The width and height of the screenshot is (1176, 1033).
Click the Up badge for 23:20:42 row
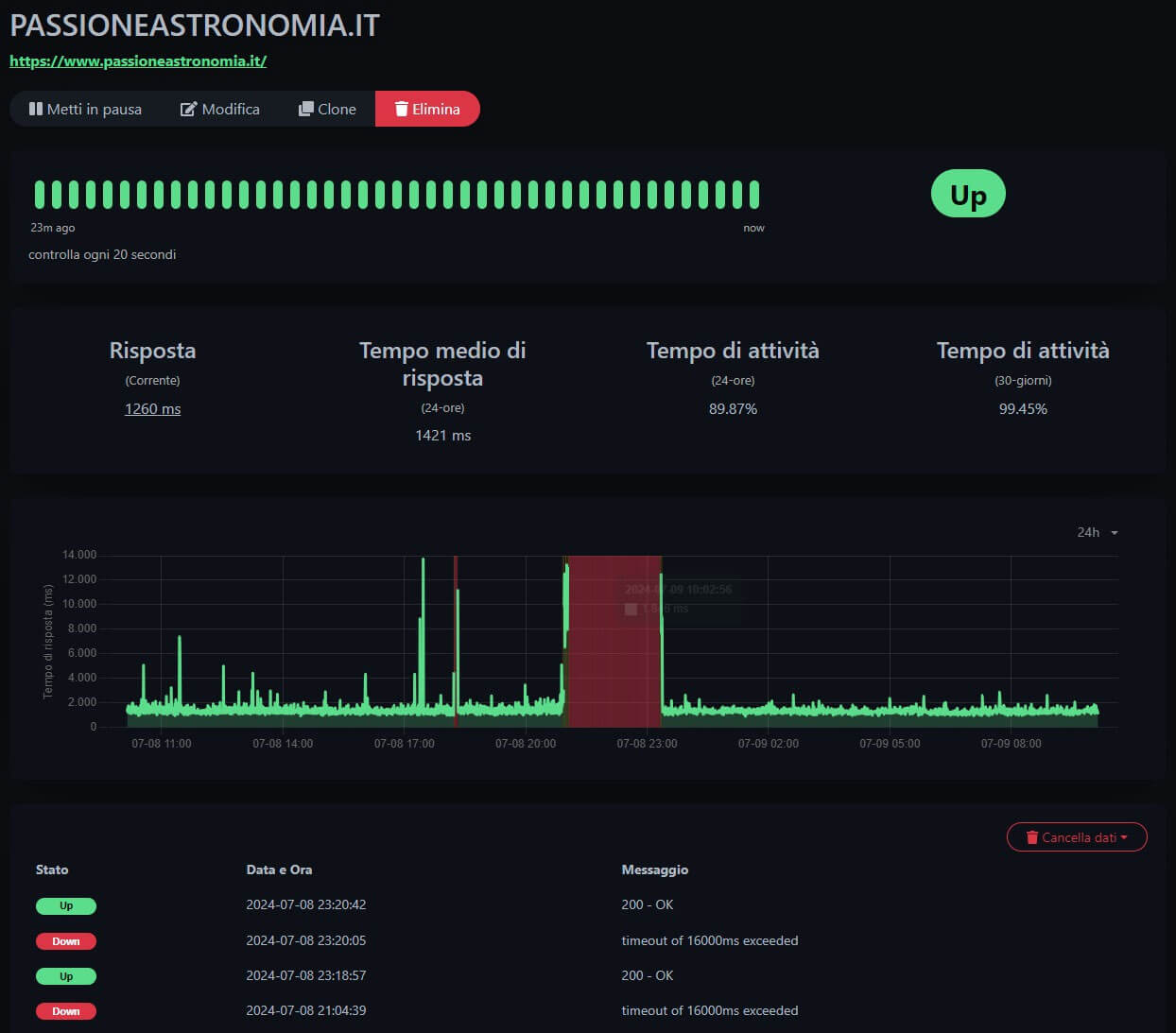pyautogui.click(x=66, y=905)
